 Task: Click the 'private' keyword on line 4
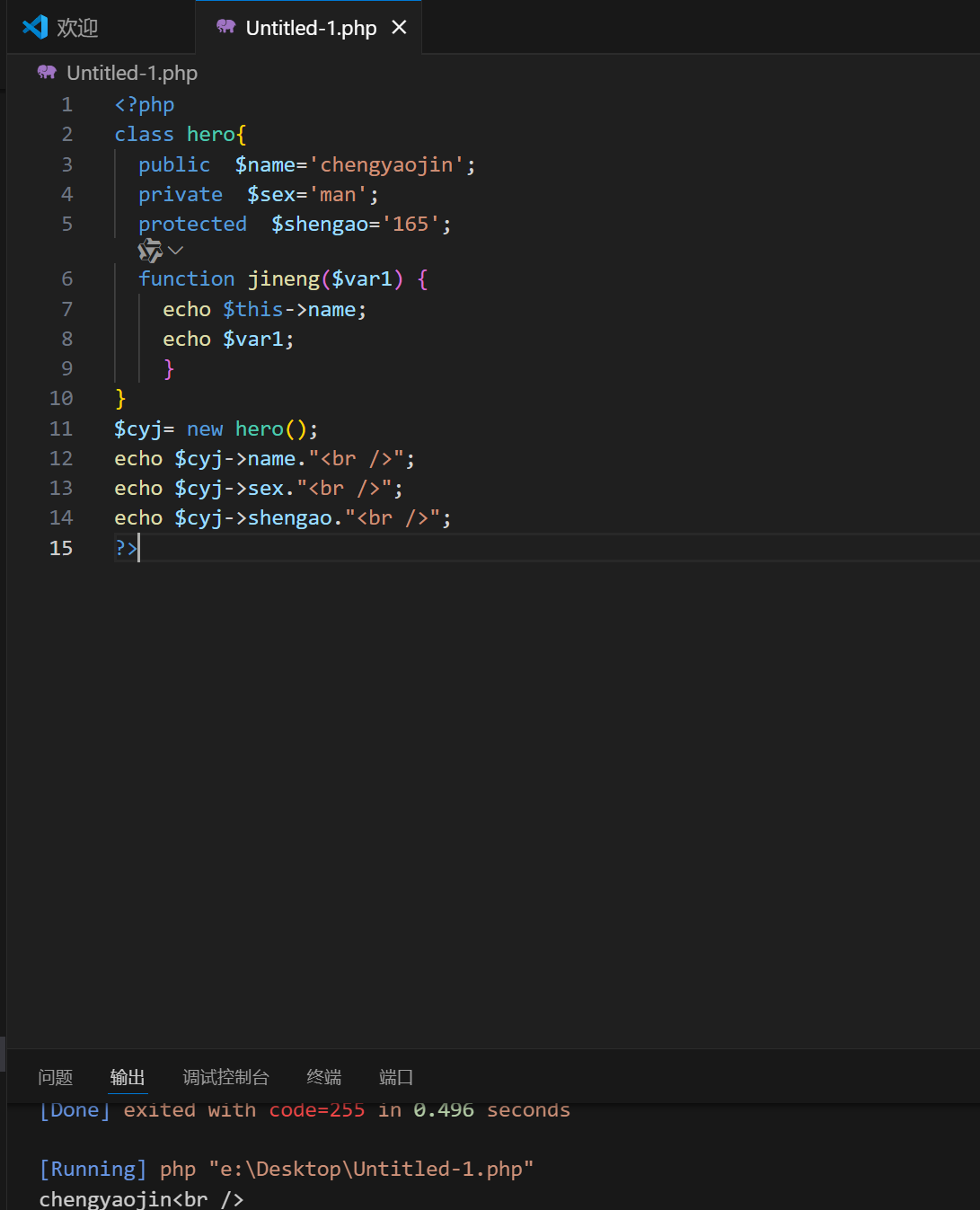181,195
